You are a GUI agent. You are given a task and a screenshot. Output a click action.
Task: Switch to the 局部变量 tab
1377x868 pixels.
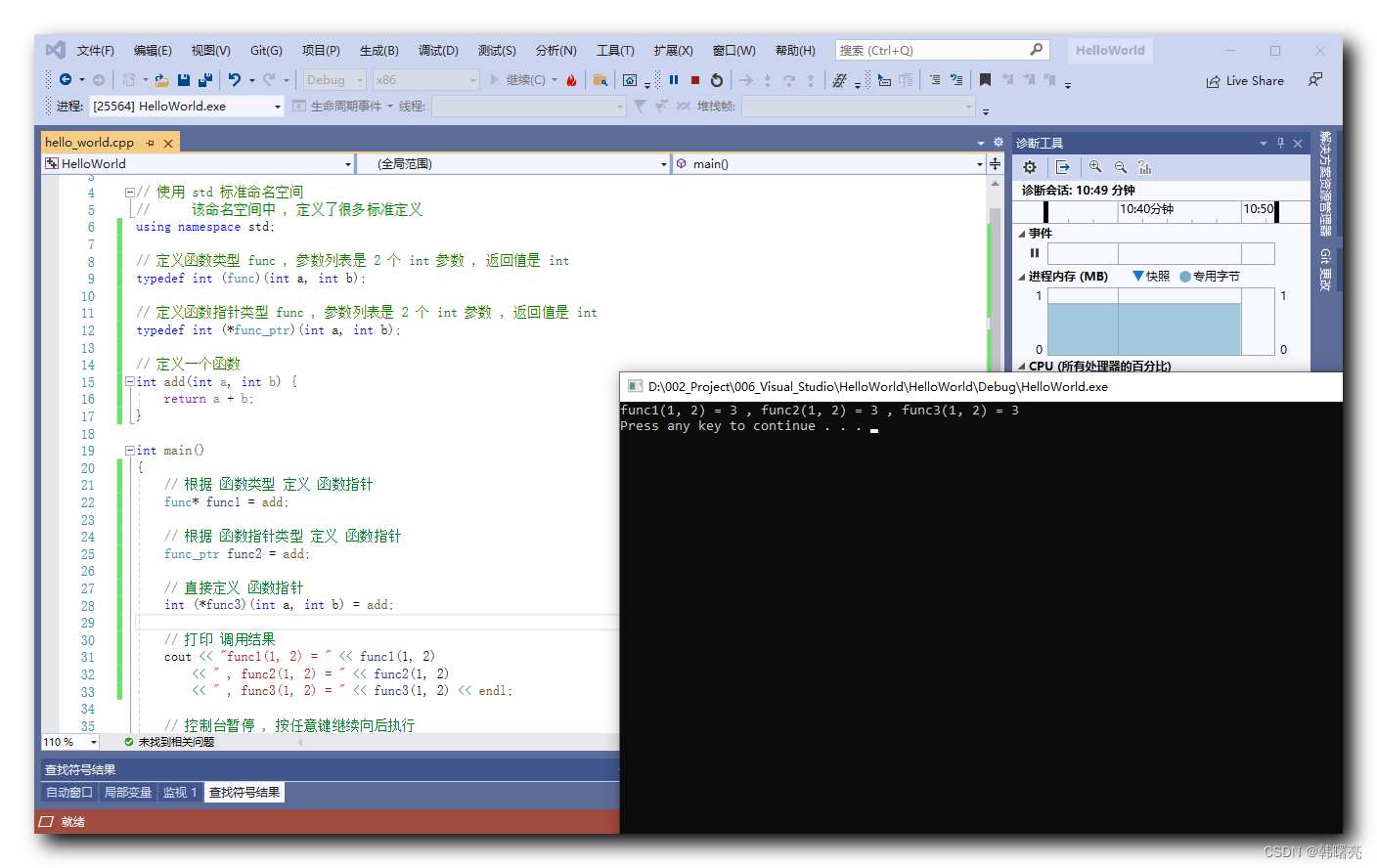tap(128, 793)
